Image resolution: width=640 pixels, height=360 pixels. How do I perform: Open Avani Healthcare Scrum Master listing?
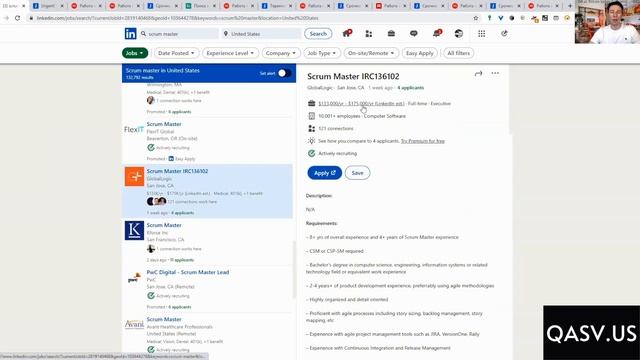pyautogui.click(x=164, y=319)
